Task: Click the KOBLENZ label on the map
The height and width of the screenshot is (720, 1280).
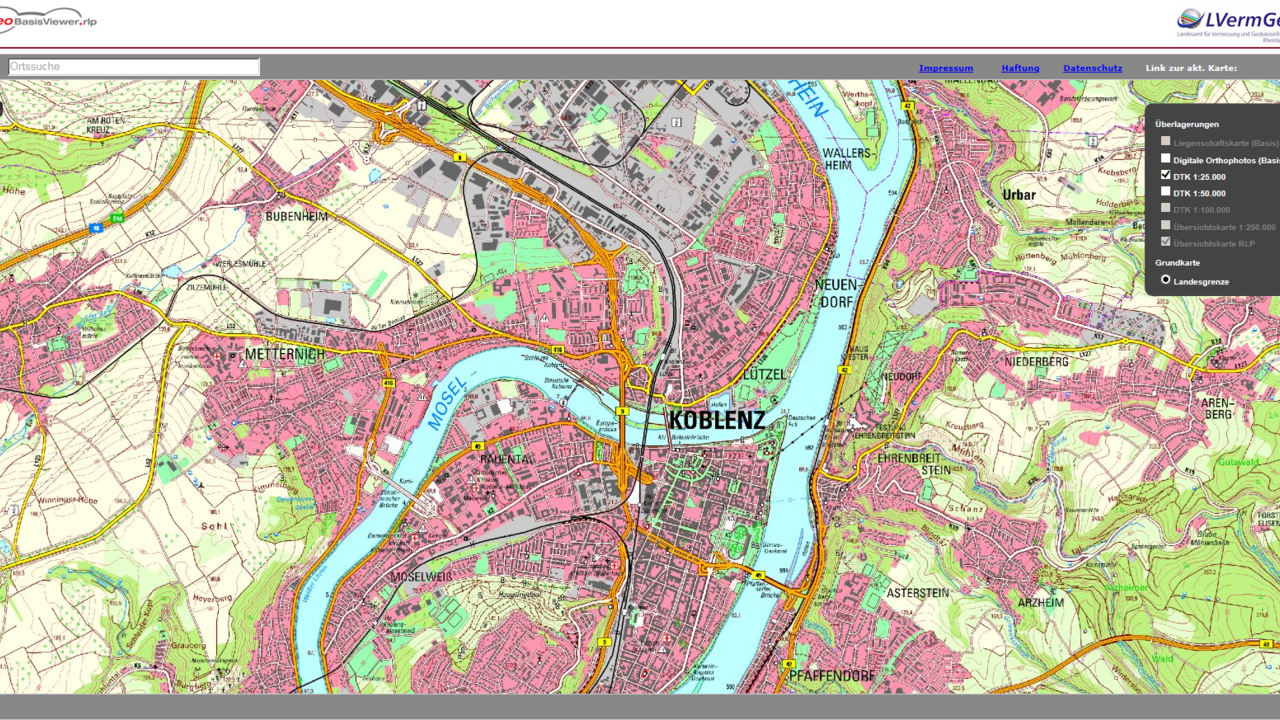Action: pos(716,421)
